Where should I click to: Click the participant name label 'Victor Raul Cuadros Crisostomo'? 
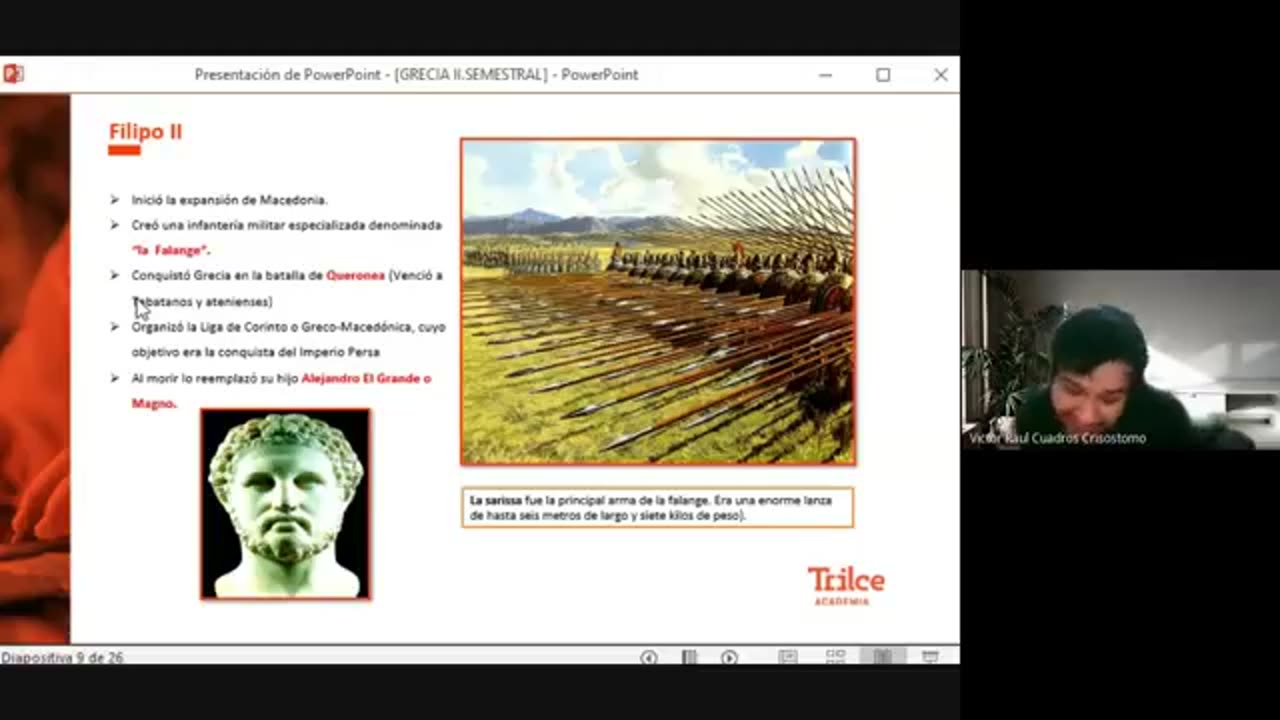(x=1057, y=438)
